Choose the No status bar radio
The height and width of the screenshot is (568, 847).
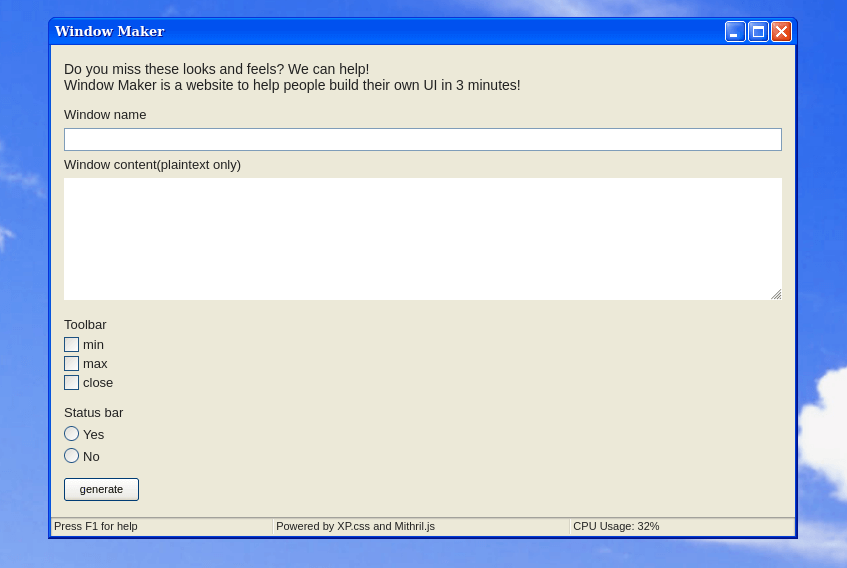[x=72, y=456]
